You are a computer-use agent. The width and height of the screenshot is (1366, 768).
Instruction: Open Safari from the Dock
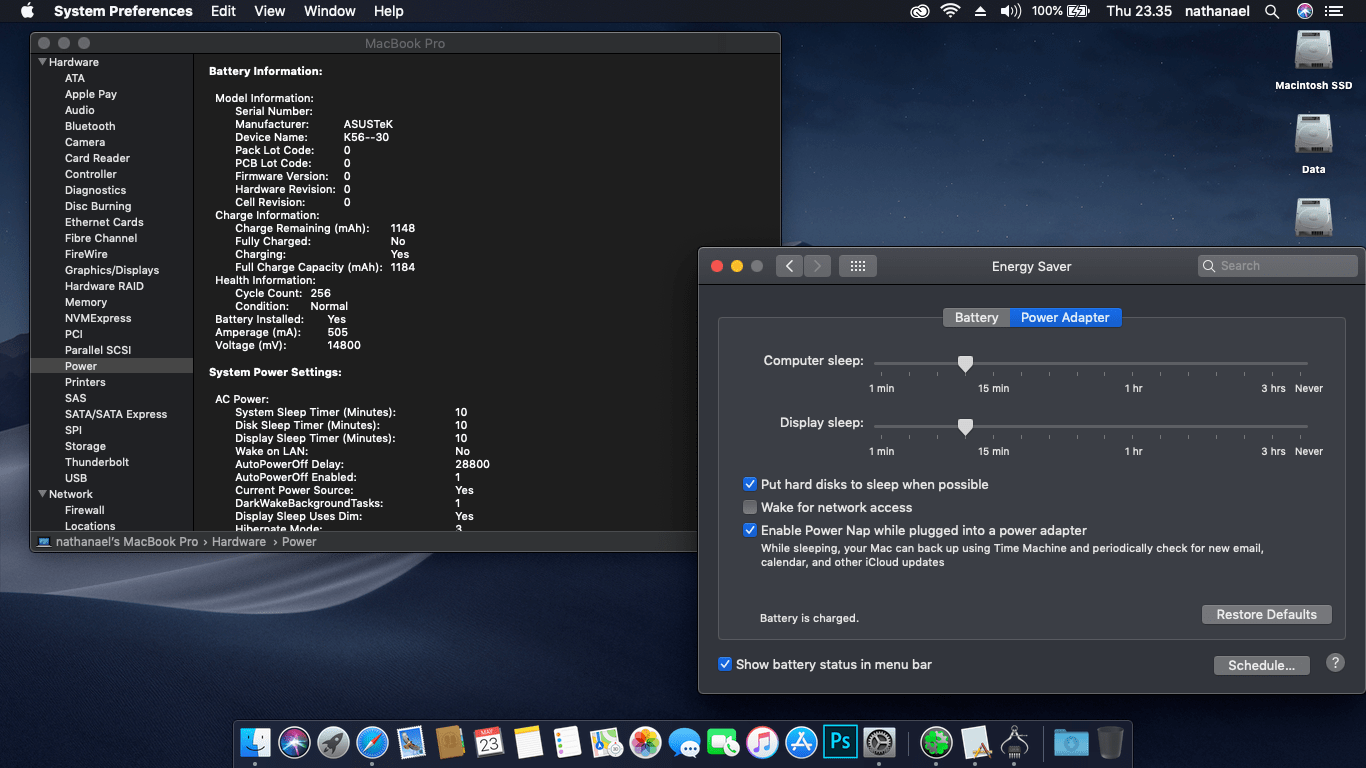[373, 742]
